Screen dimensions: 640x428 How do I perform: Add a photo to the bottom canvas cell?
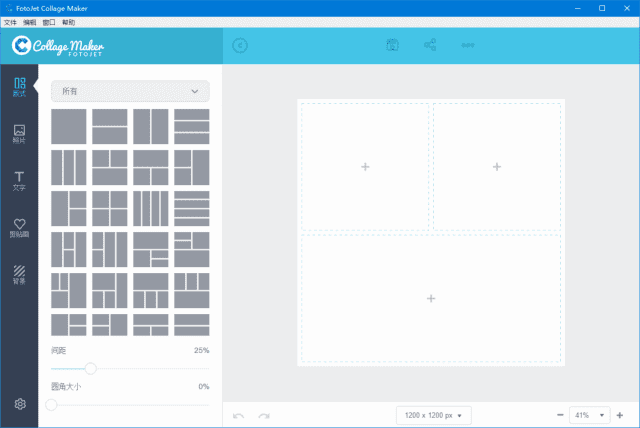(x=431, y=298)
